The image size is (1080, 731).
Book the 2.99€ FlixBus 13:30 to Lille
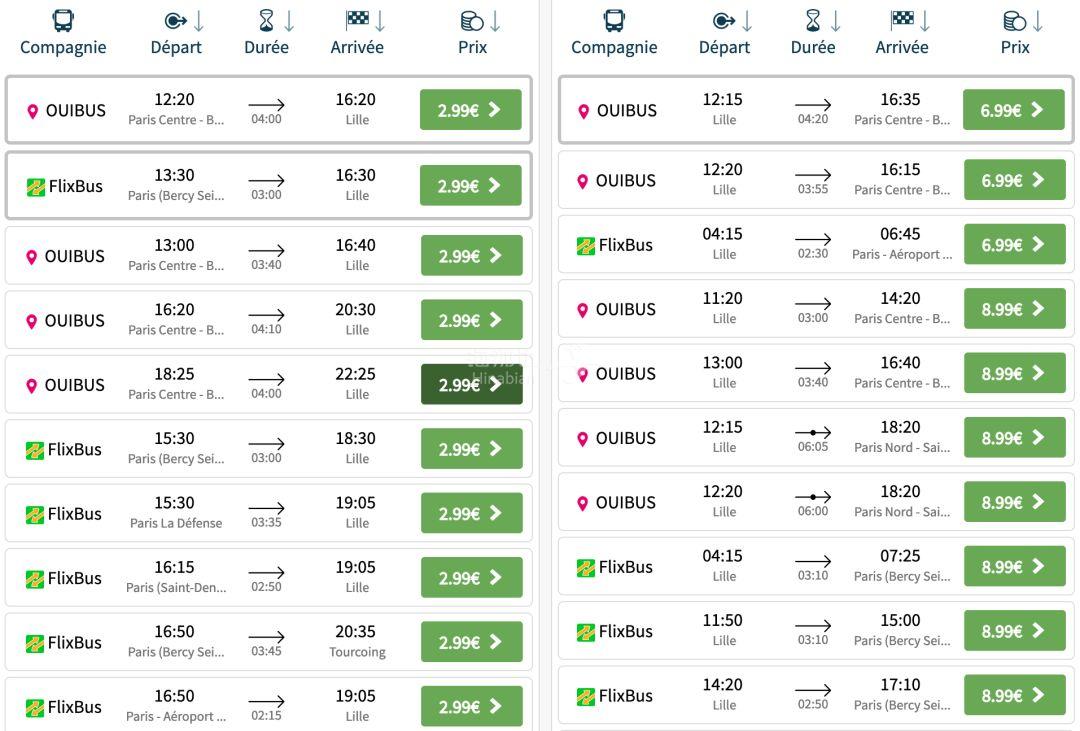coord(470,185)
